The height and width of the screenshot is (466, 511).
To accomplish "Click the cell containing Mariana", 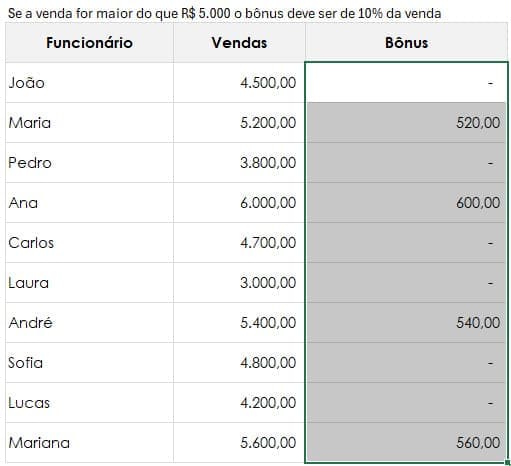I will (x=89, y=443).
